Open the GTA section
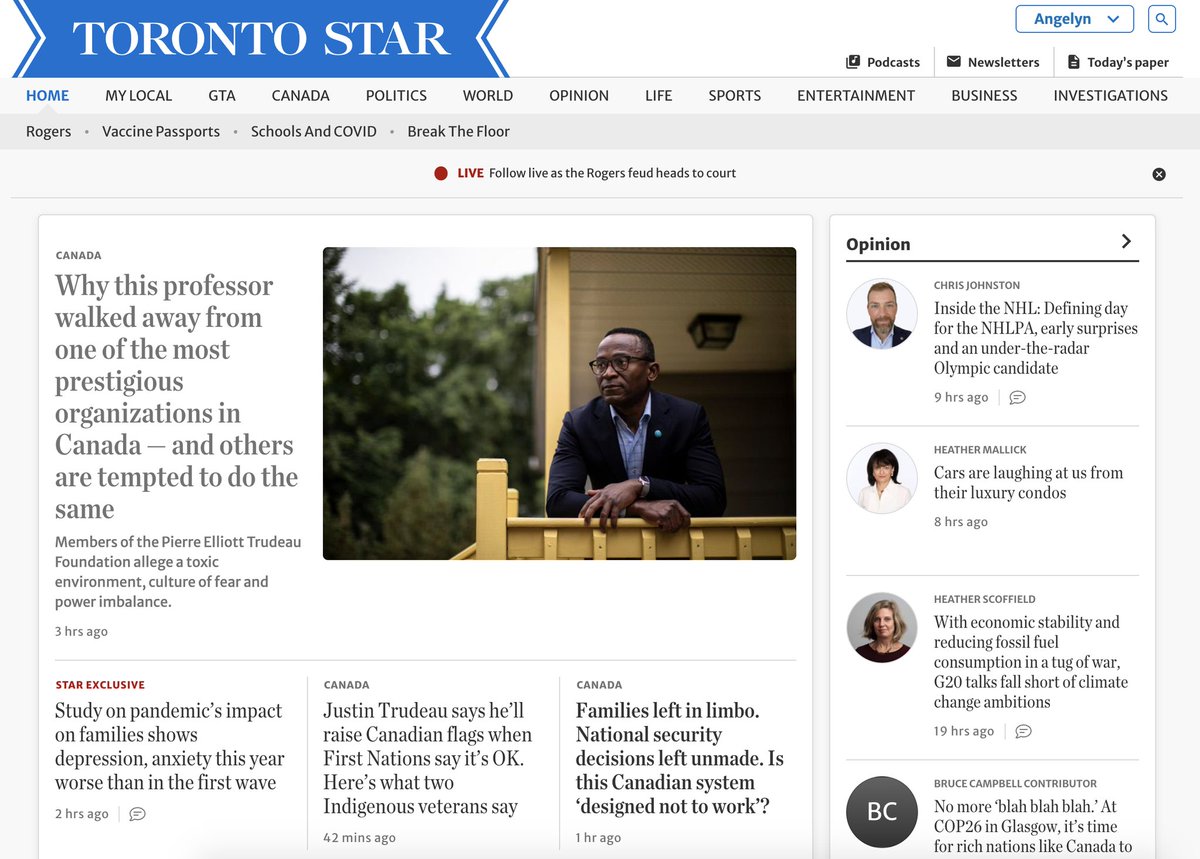This screenshot has height=859, width=1200. point(222,96)
